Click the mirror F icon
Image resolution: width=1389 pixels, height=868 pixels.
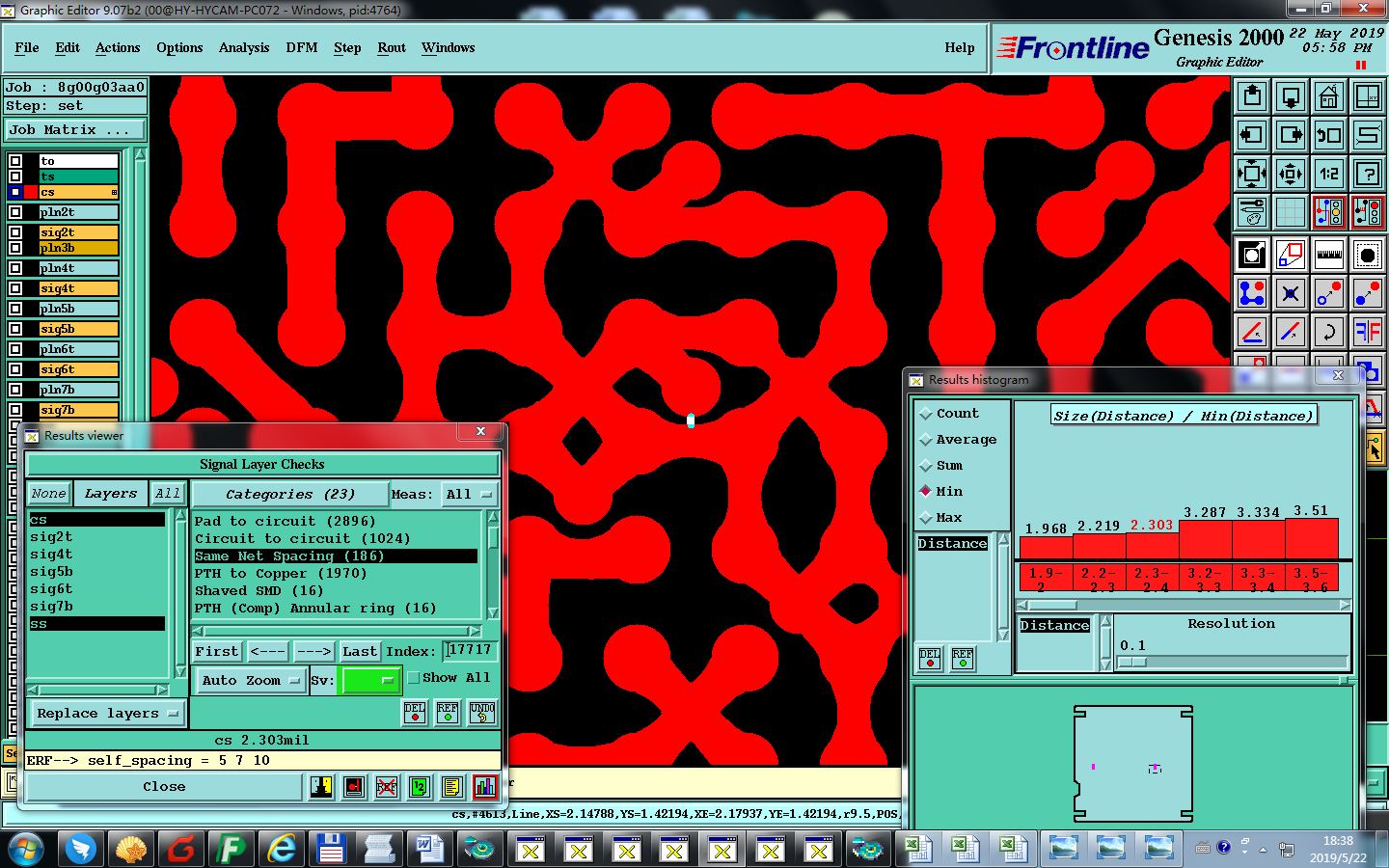[1368, 332]
